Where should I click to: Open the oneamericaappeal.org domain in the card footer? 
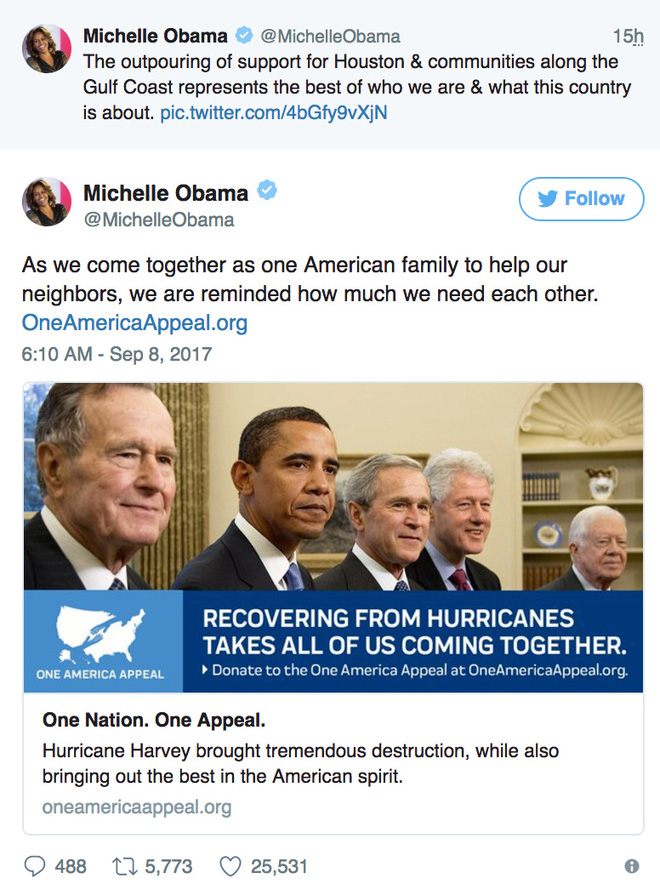point(137,807)
